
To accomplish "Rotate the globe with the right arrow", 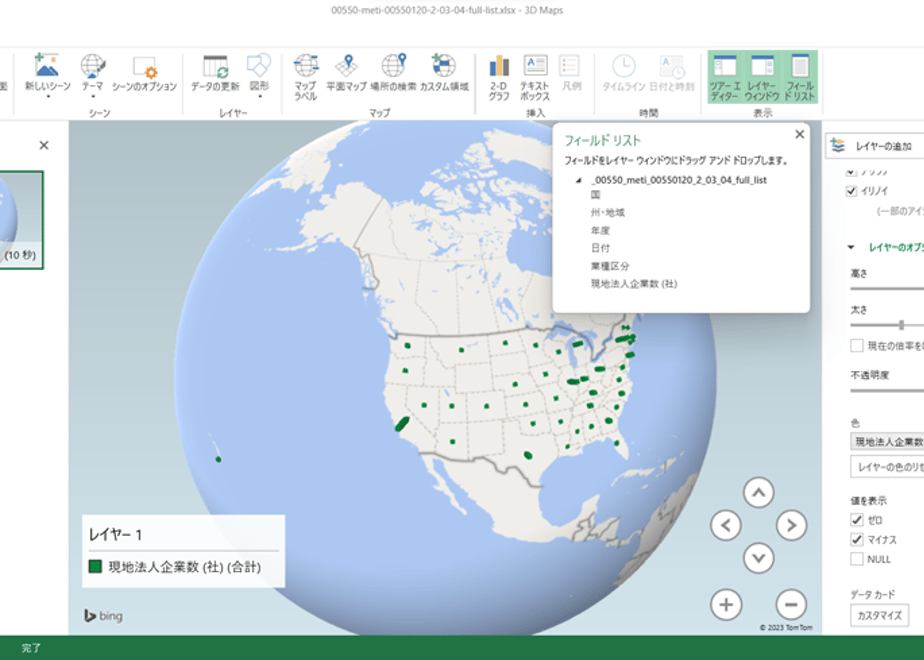I will [x=791, y=525].
